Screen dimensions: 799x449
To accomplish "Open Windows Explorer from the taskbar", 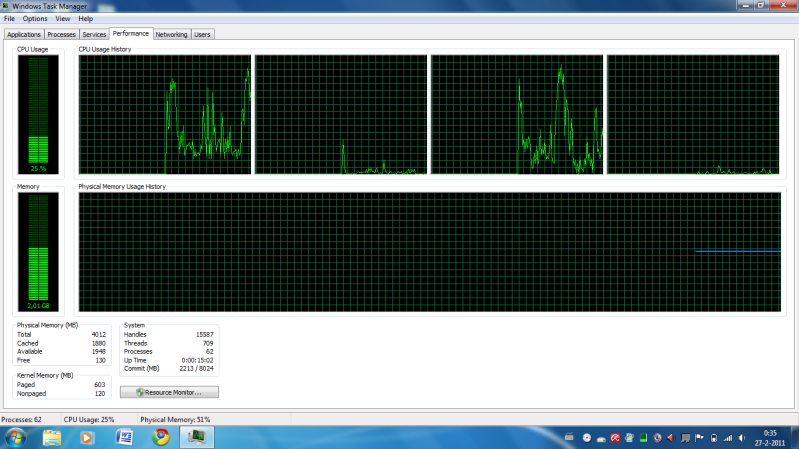I will click(52, 438).
